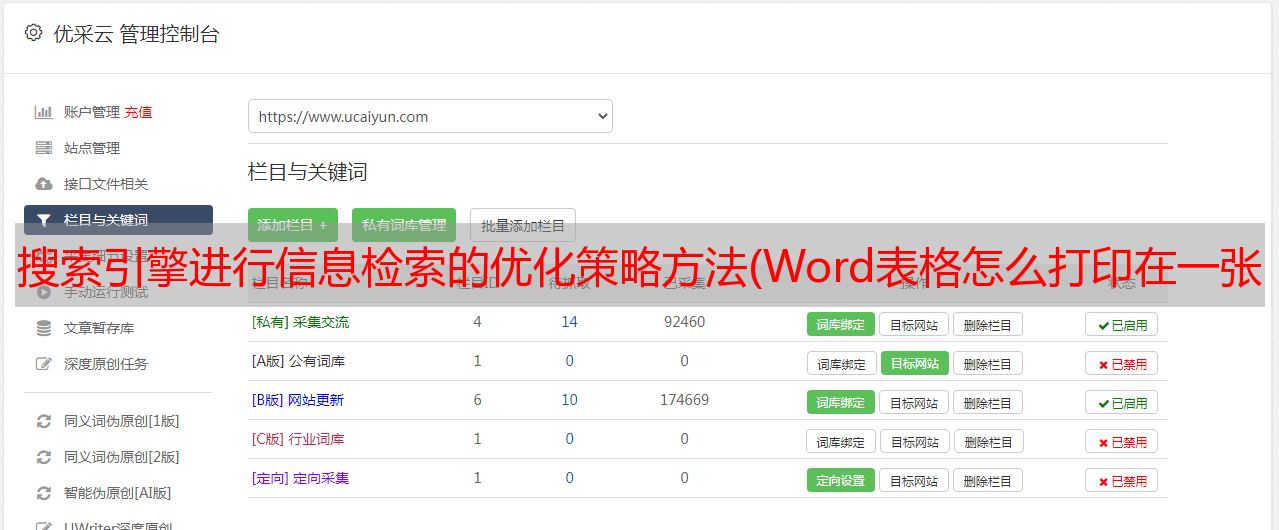Toggle 已启用 status for 网站更新
The image size is (1279, 530).
point(1121,402)
